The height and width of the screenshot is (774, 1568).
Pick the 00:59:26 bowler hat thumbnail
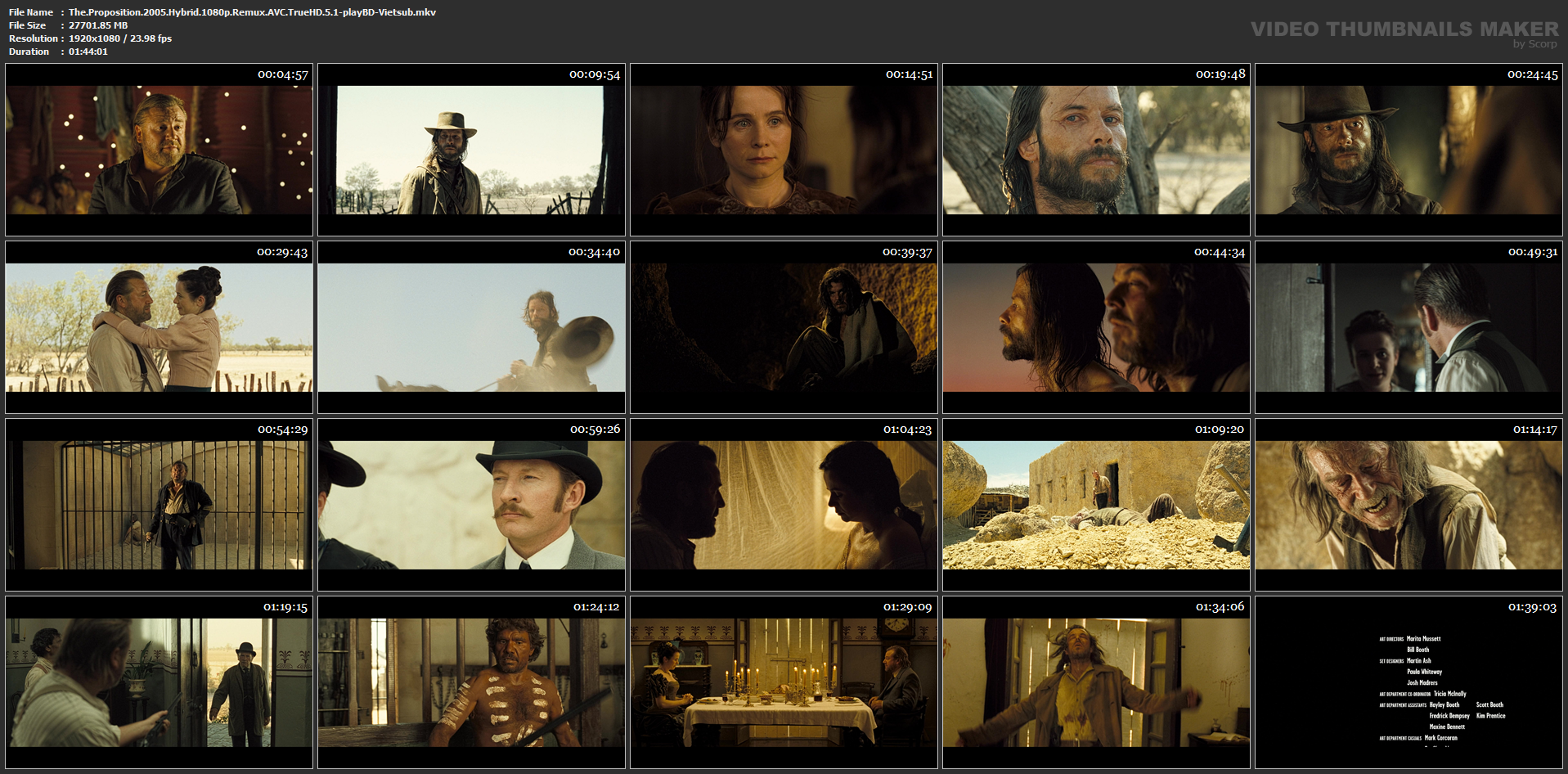click(471, 505)
